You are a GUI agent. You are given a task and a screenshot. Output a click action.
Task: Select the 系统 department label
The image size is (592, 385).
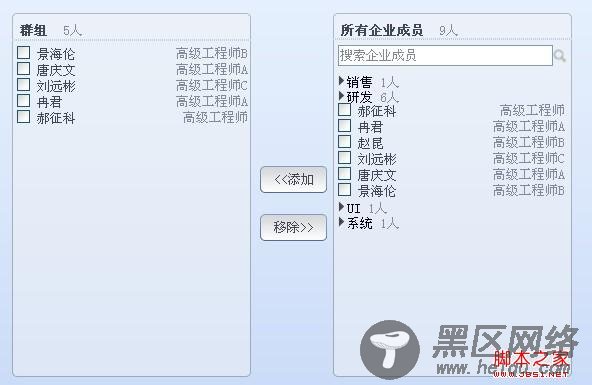(359, 223)
